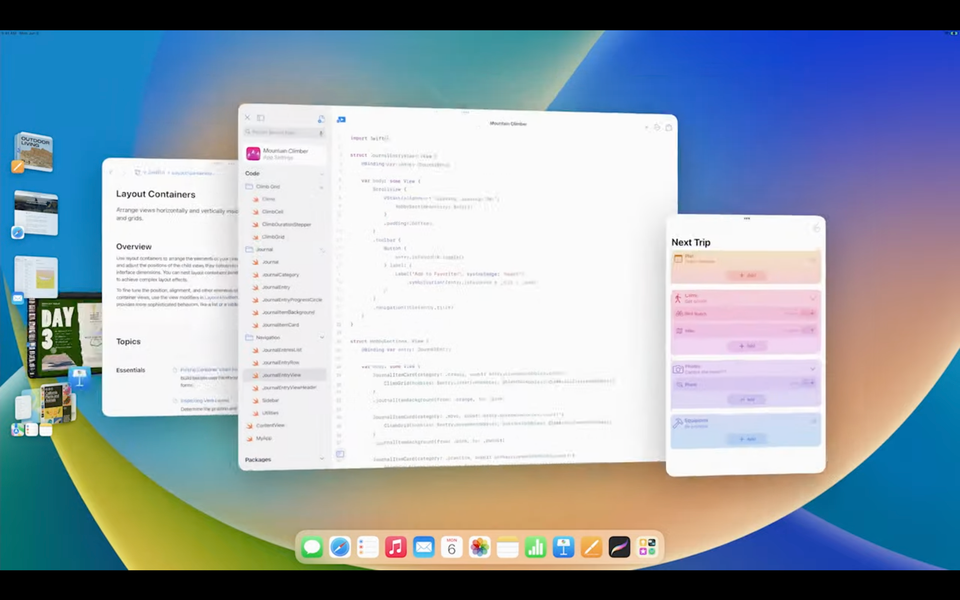Click the calendar icon on Plan card
The height and width of the screenshot is (600, 960).
pyautogui.click(x=678, y=259)
